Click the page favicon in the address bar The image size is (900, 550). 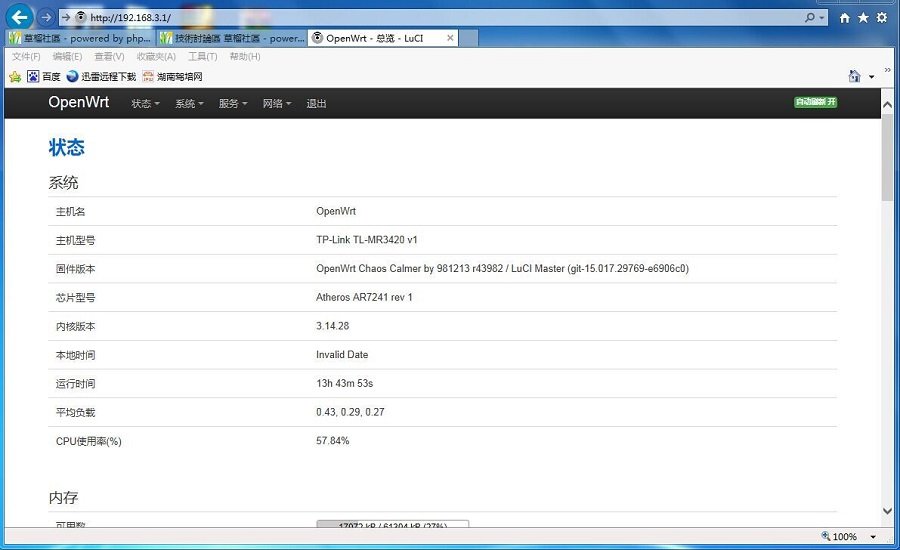pyautogui.click(x=81, y=17)
